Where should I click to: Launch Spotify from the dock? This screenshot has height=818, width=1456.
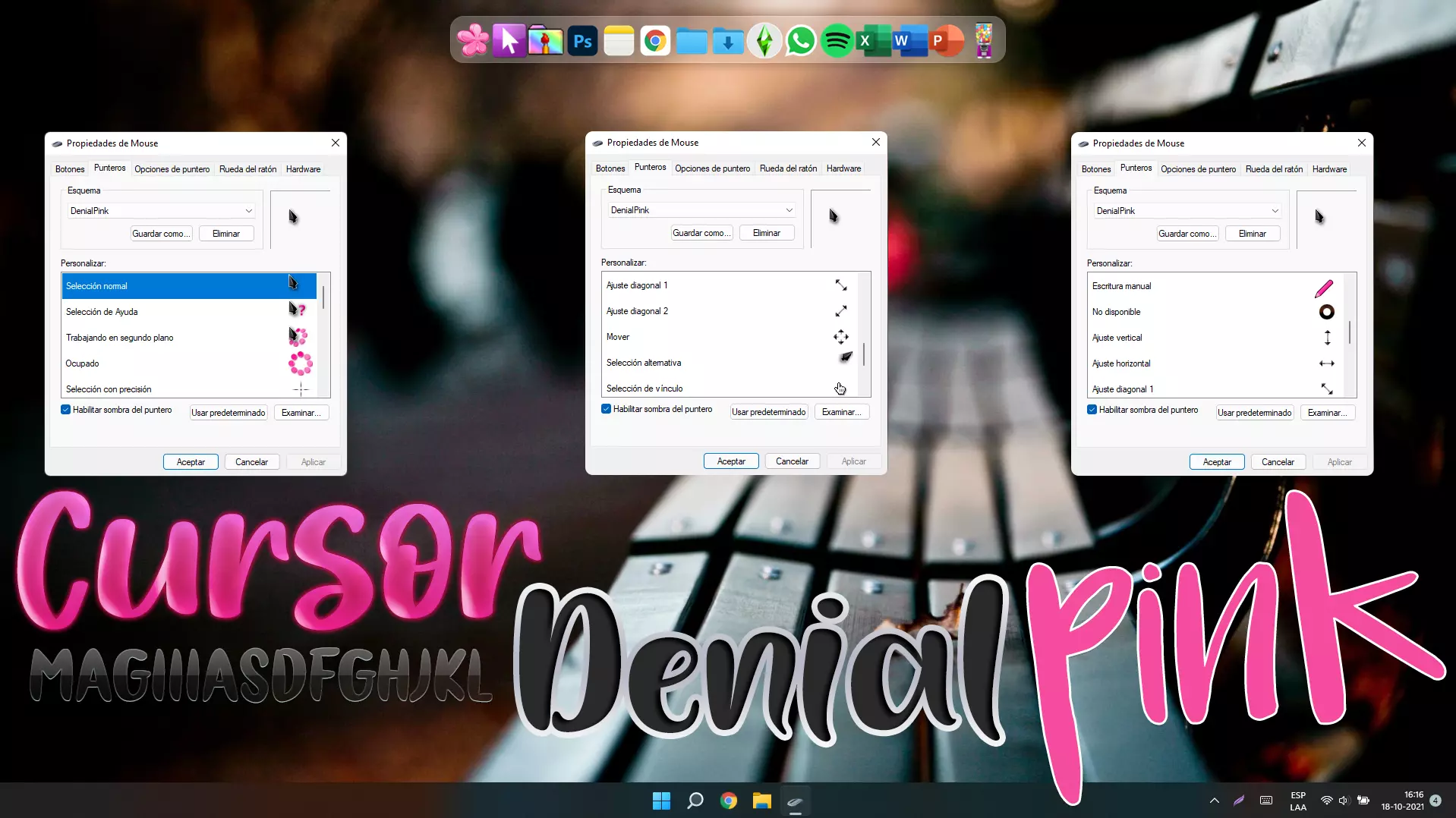point(837,40)
